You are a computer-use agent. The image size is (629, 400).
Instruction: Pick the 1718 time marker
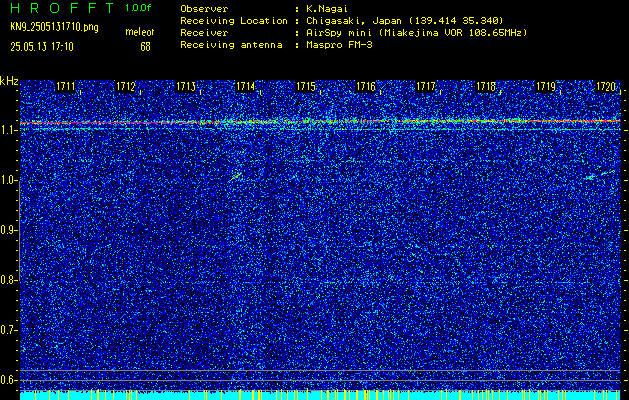point(486,86)
